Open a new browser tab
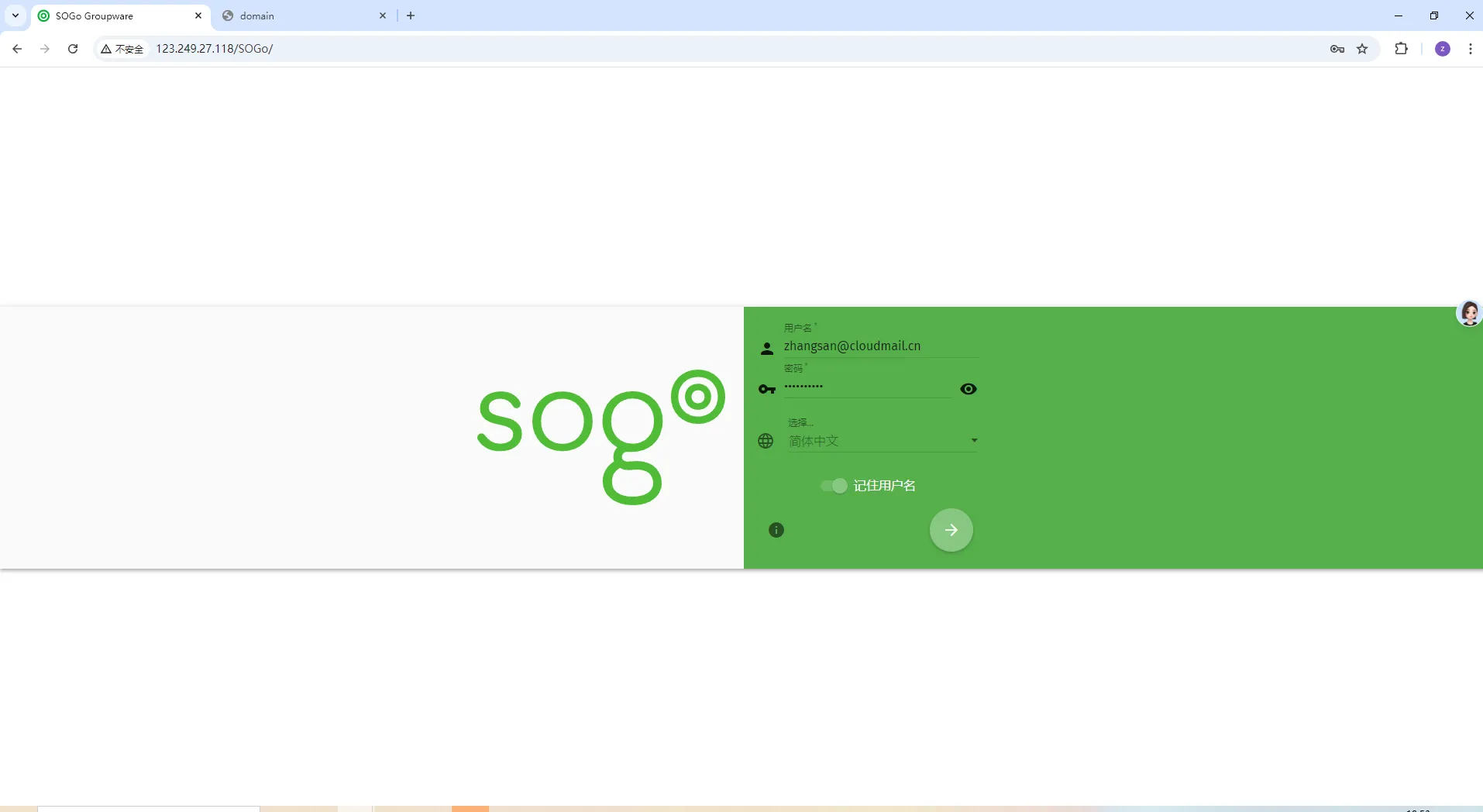The height and width of the screenshot is (812, 1483). [411, 15]
